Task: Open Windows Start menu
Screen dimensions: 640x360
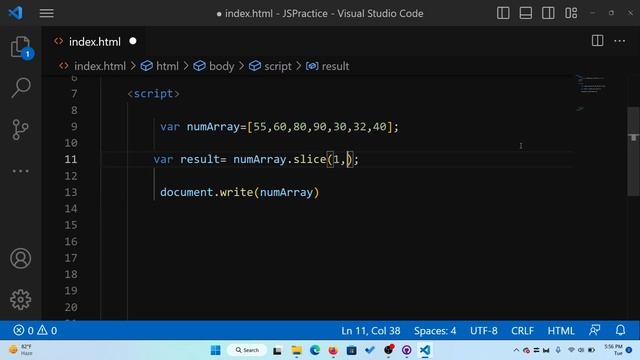Action: tap(216, 350)
